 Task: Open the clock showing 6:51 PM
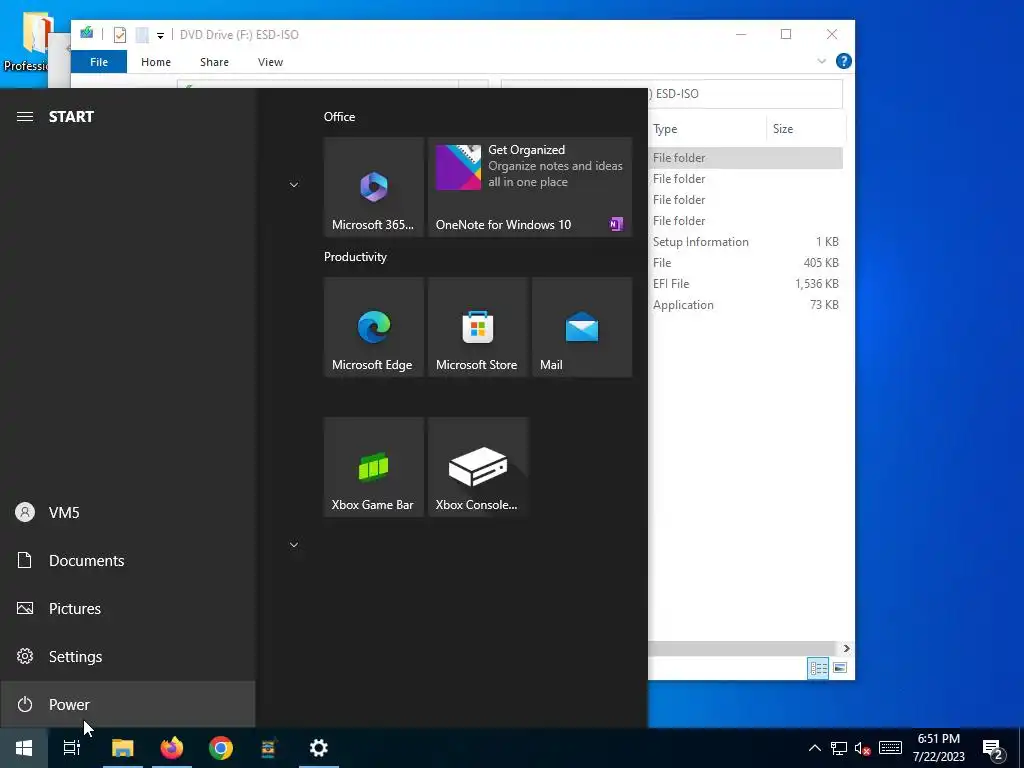(x=938, y=748)
